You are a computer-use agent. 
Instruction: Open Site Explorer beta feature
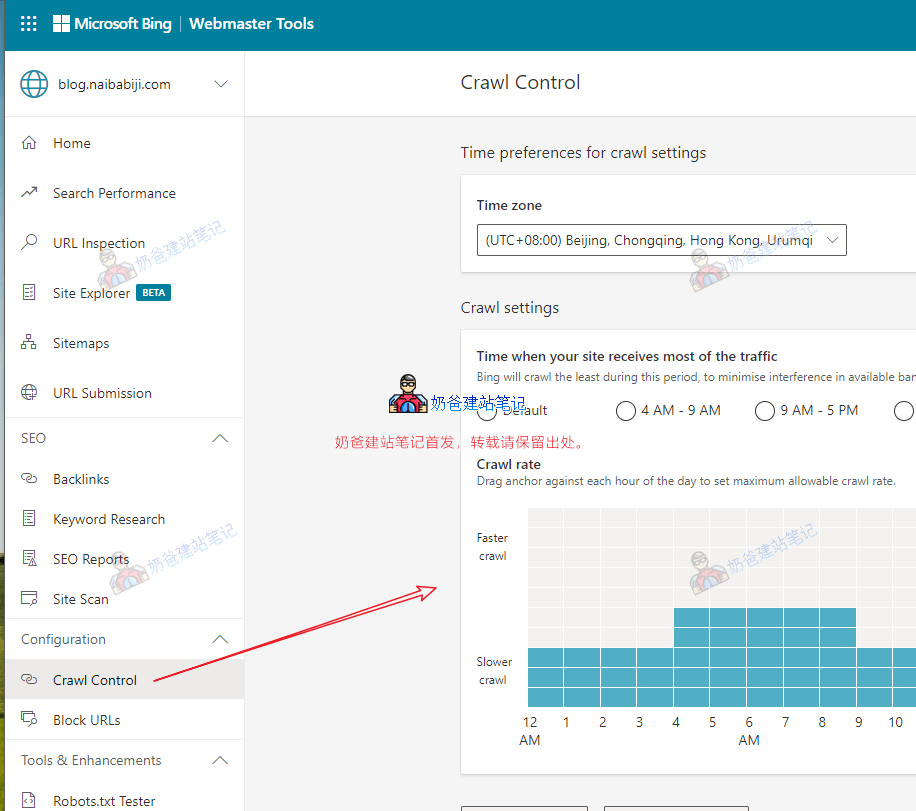(x=91, y=293)
